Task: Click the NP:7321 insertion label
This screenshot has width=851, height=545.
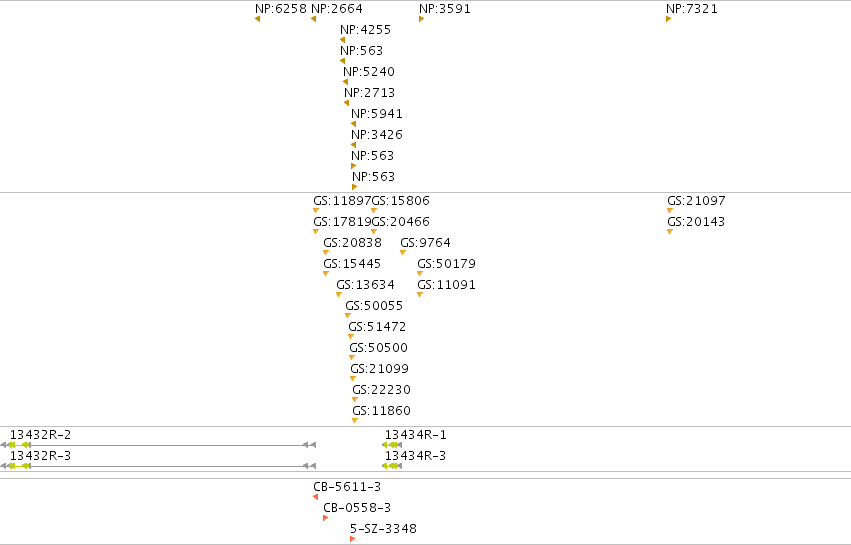Action: [691, 9]
